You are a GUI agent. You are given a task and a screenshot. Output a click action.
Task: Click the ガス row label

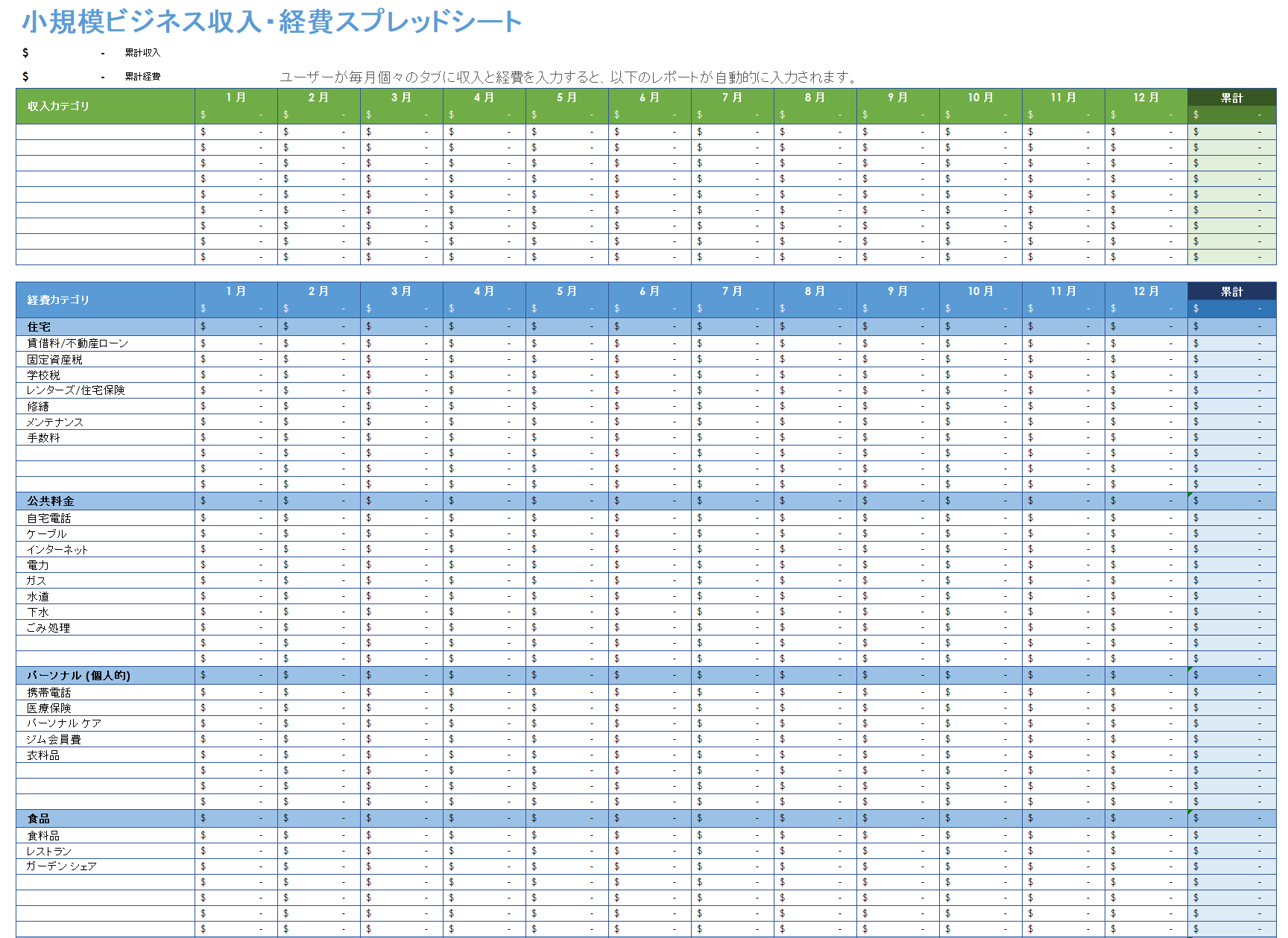tap(36, 580)
